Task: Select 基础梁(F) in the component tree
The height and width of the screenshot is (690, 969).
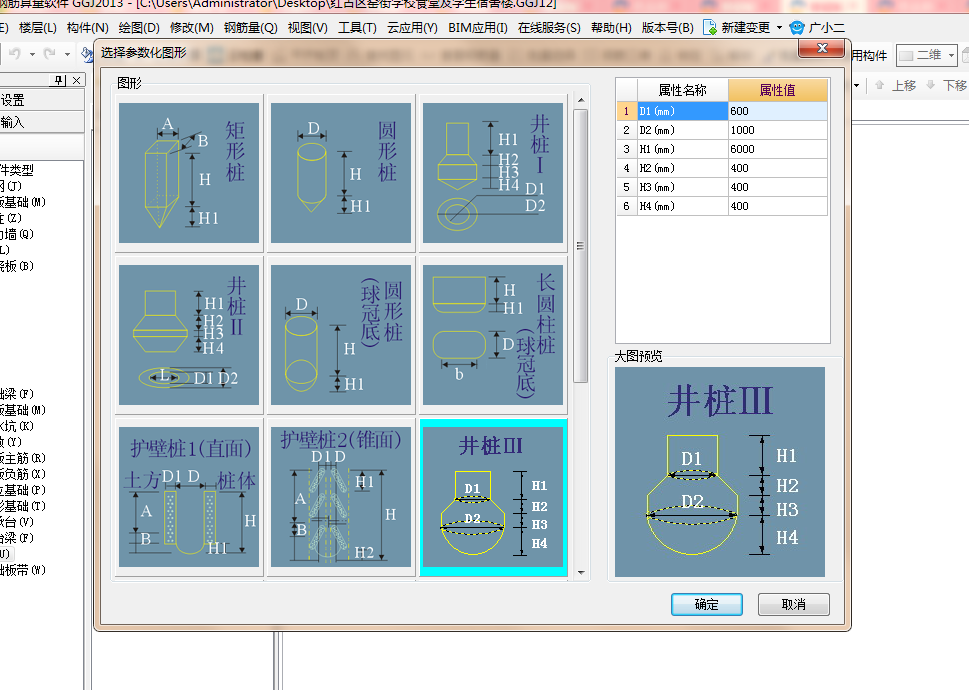Action: pyautogui.click(x=17, y=394)
